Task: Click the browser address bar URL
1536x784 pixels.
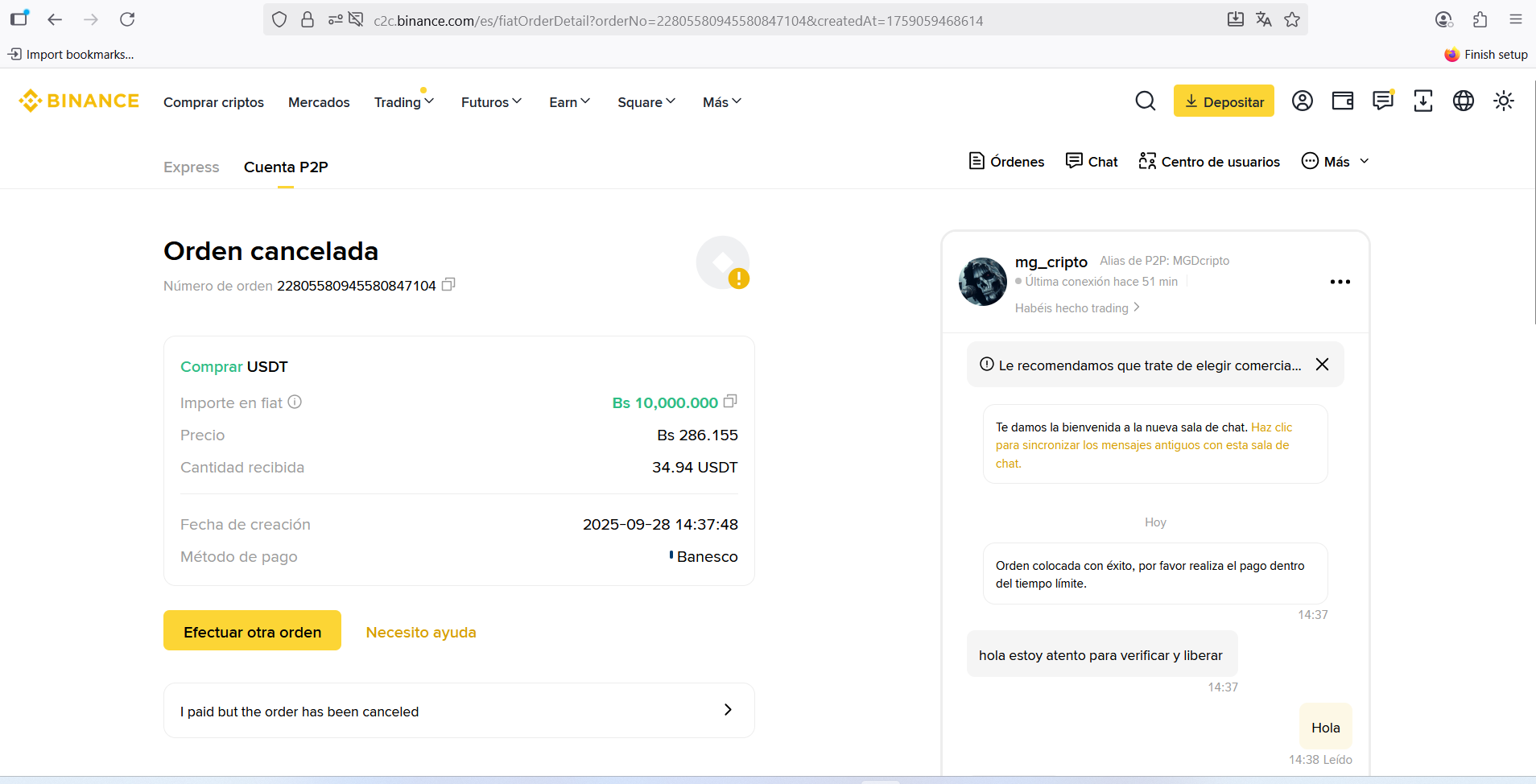Action: coord(679,20)
